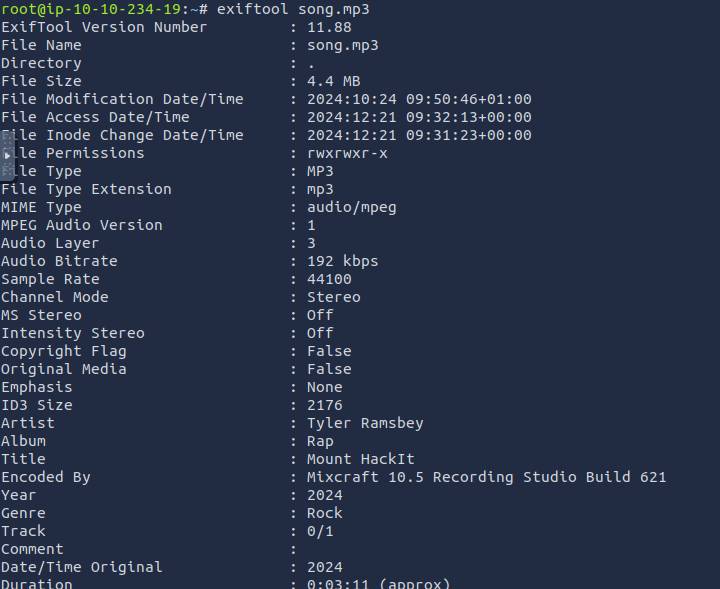720x589 pixels.
Task: Click the File Permissions value rwxrwxr-x
Action: coord(347,153)
